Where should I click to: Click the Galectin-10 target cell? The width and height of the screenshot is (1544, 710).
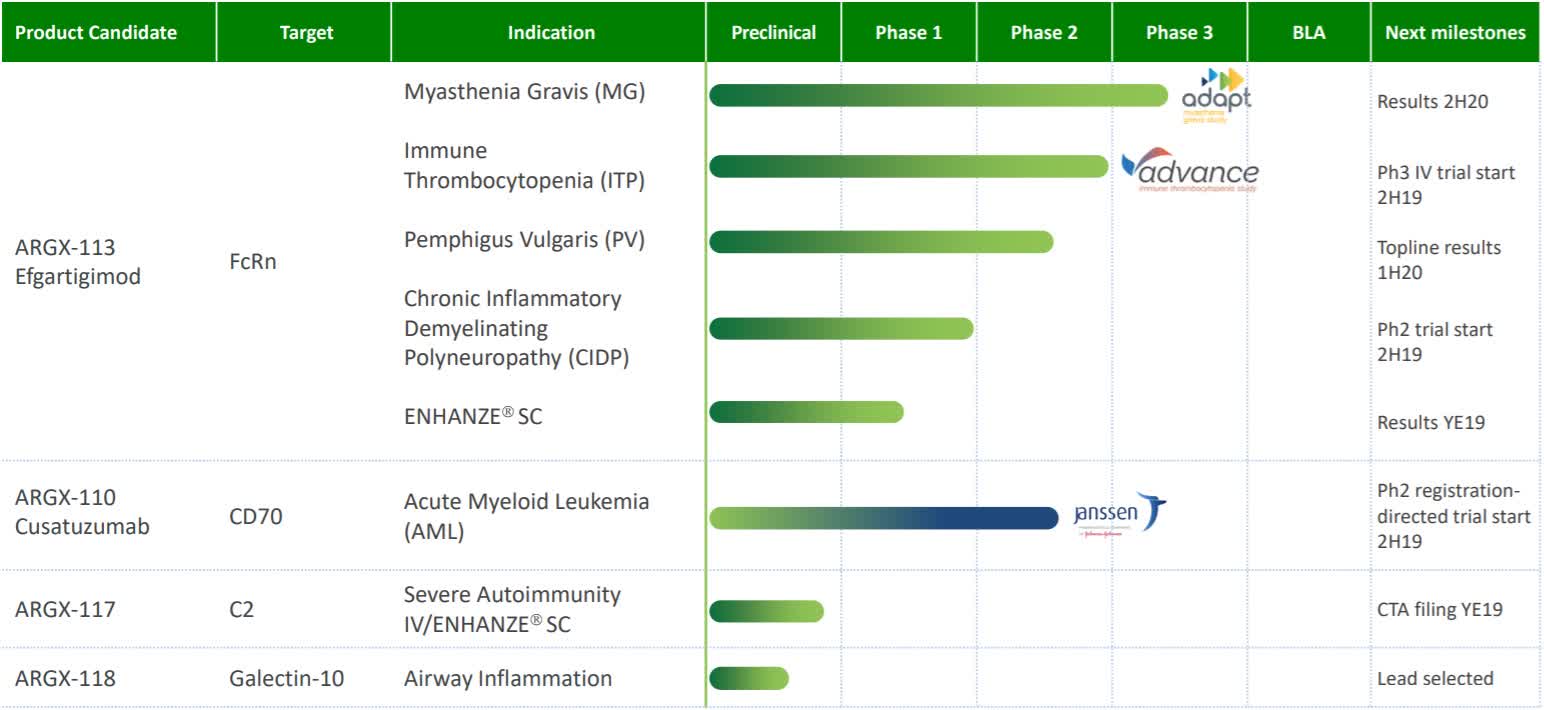point(286,678)
